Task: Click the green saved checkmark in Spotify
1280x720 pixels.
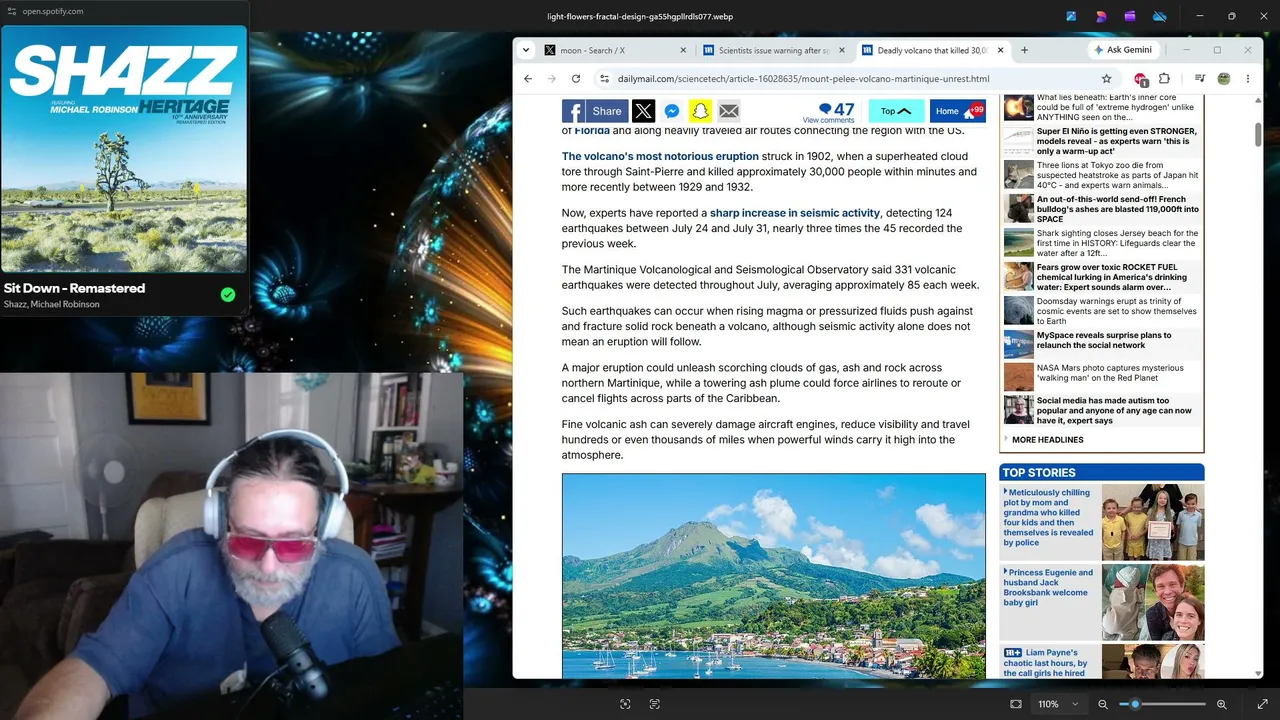Action: click(228, 294)
